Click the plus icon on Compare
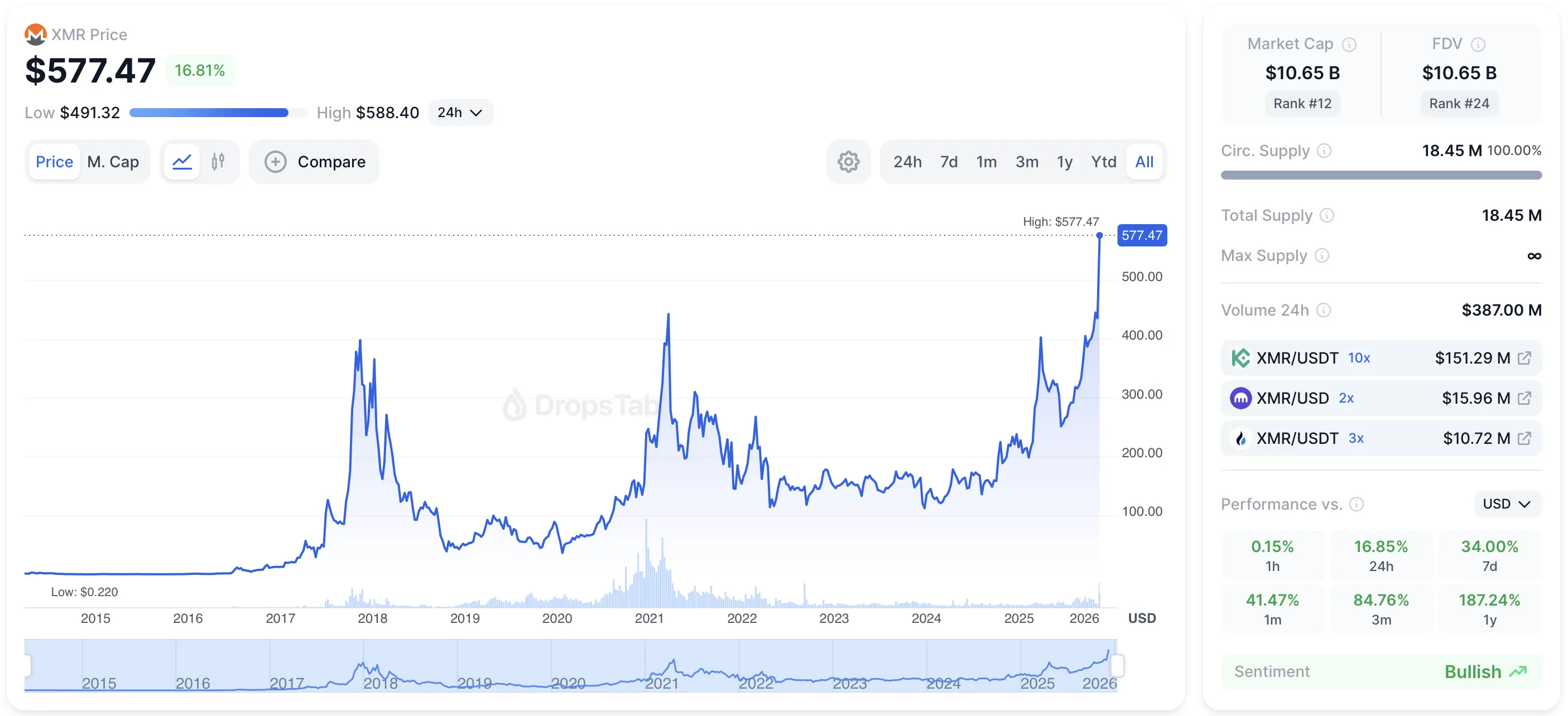This screenshot has width=1568, height=716. (x=276, y=162)
